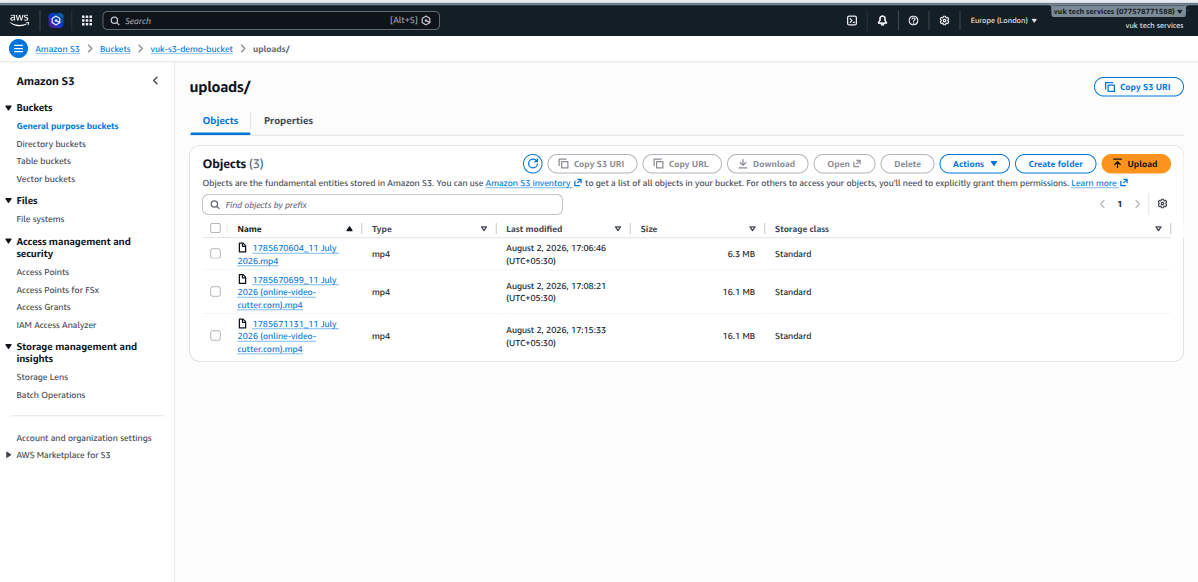Refresh the objects list
Viewport: 1198px width, 582px height.
tap(533, 163)
